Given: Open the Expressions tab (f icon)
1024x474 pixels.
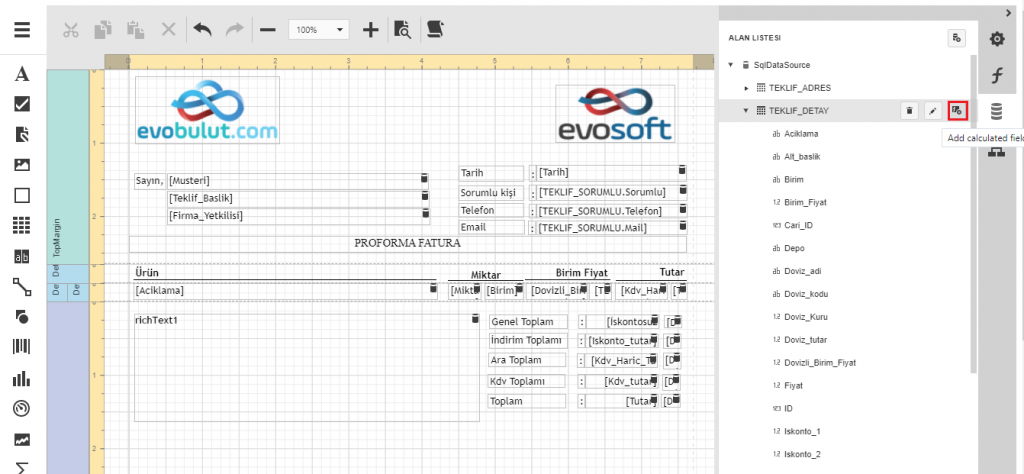Looking at the screenshot, I should (997, 76).
